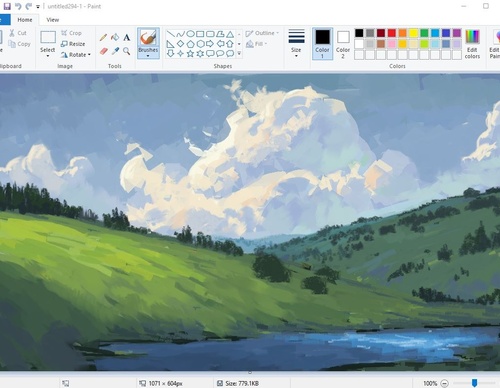500x388 pixels.
Task: Select the Text tool
Action: click(x=127, y=37)
